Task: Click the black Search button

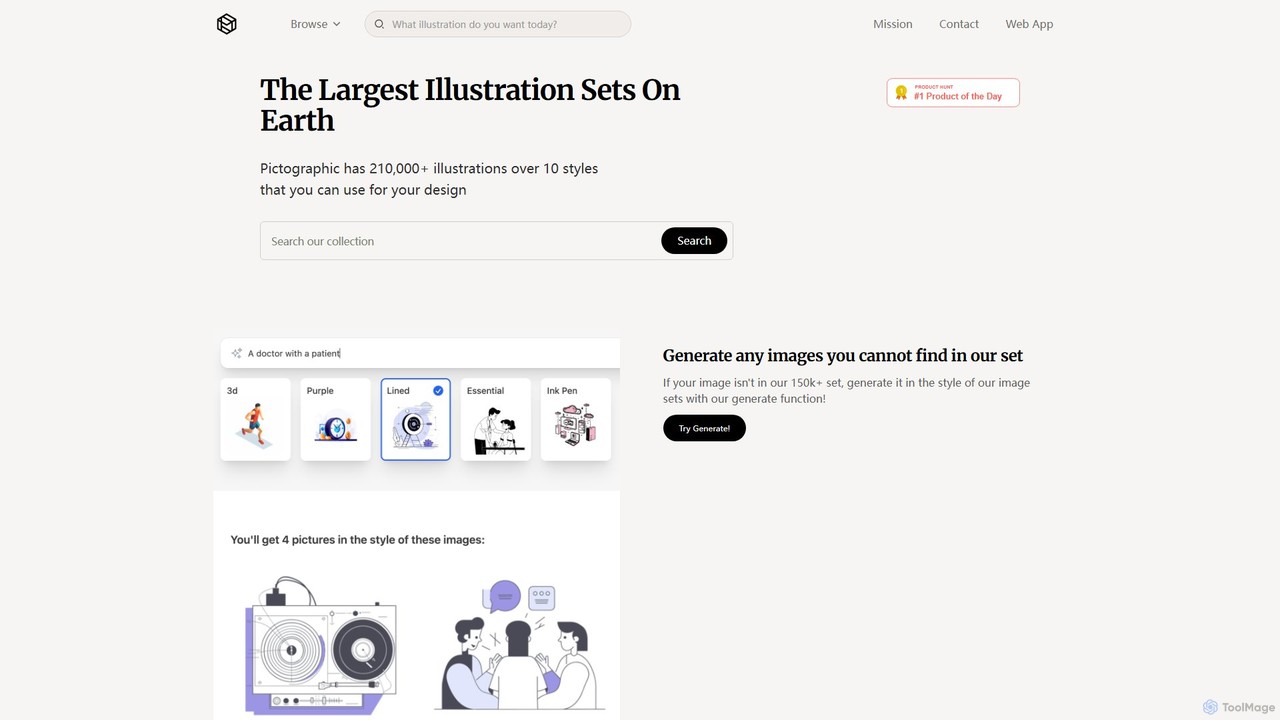Action: click(x=694, y=241)
